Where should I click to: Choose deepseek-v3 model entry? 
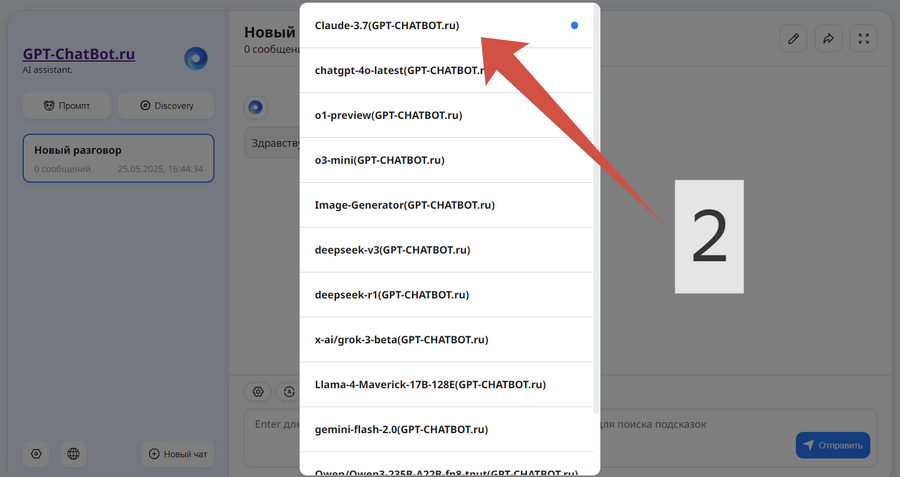(446, 250)
